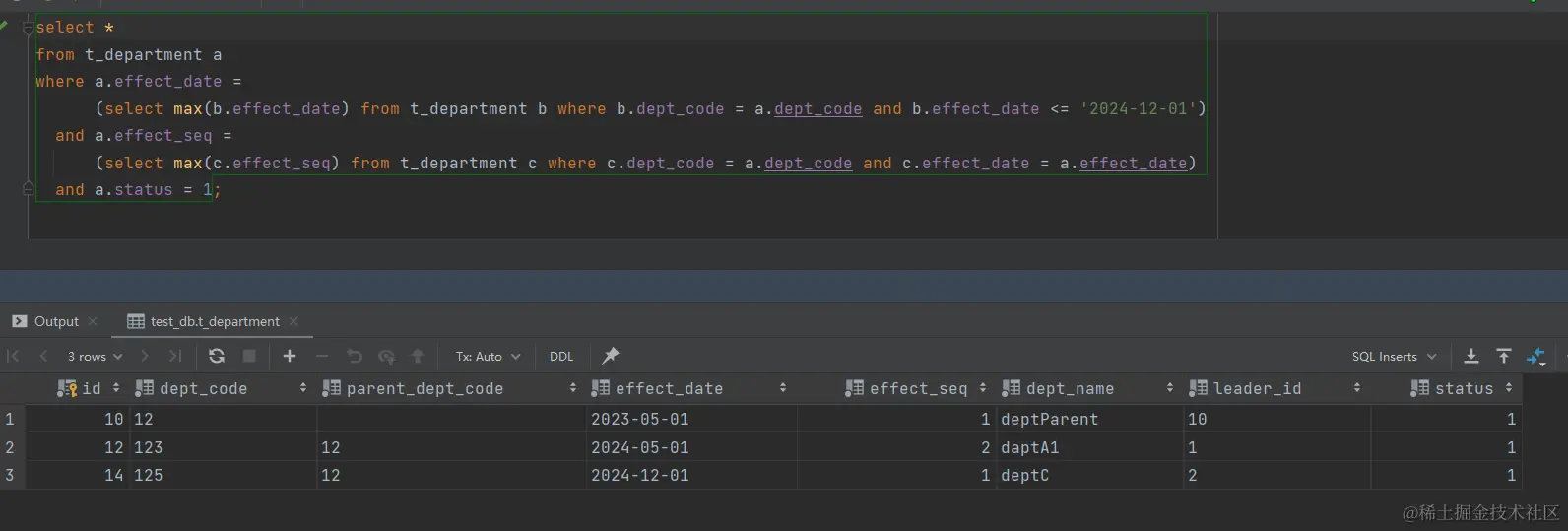
Task: Click id cell 14
Action: [x=77, y=475]
